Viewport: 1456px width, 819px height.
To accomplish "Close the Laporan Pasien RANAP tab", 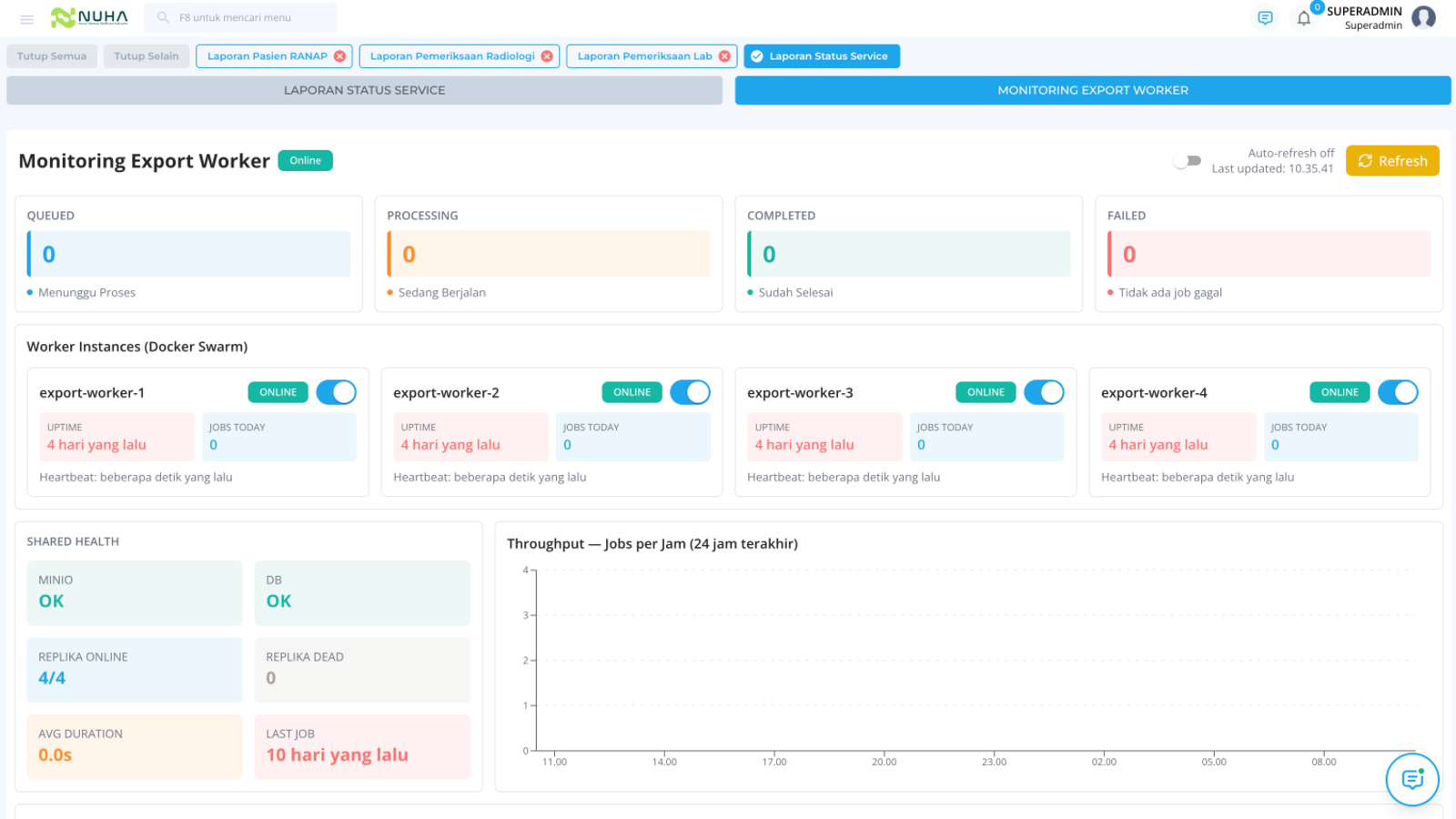I will pos(339,56).
